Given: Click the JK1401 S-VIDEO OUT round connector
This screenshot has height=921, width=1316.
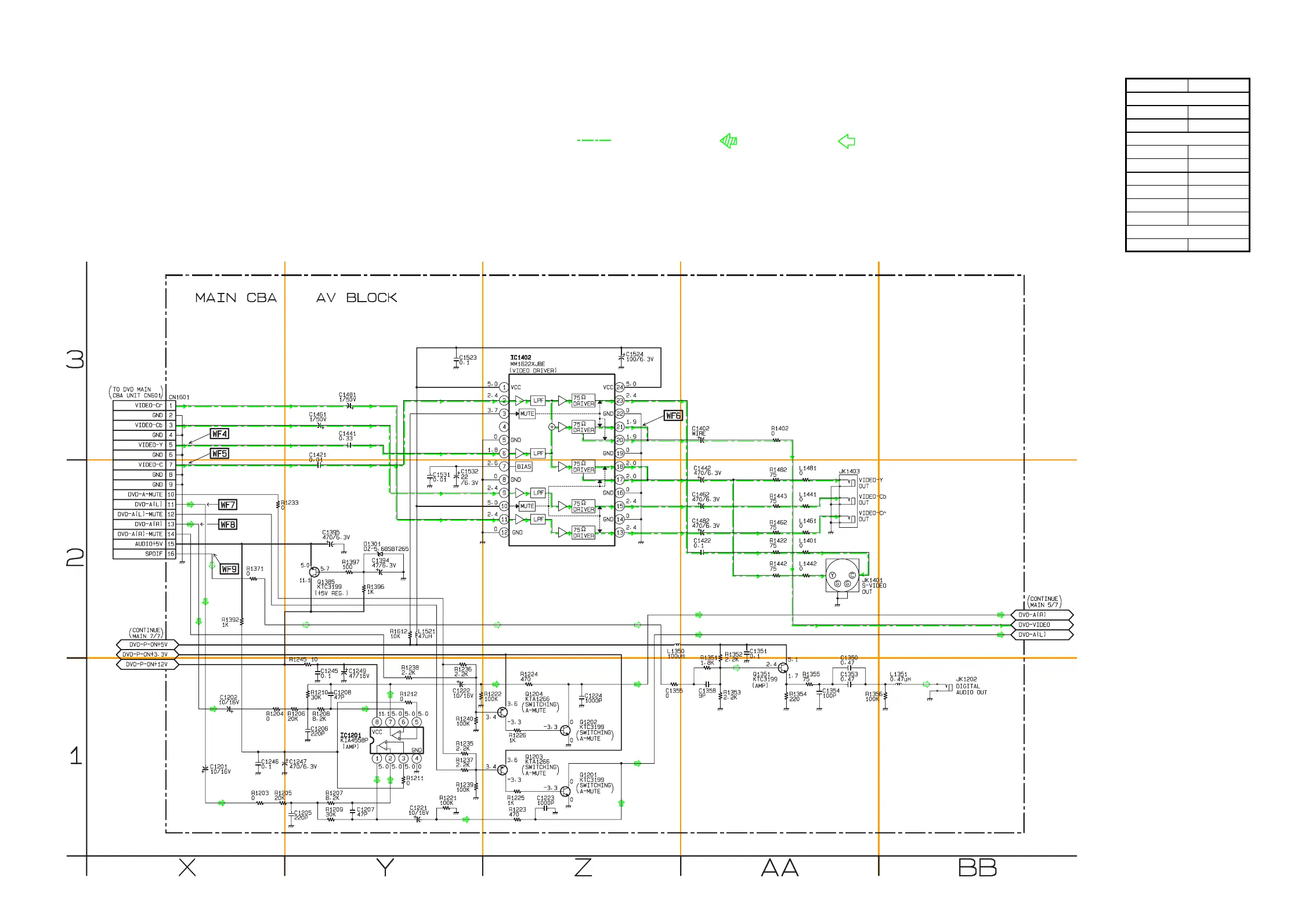Looking at the screenshot, I should [842, 575].
